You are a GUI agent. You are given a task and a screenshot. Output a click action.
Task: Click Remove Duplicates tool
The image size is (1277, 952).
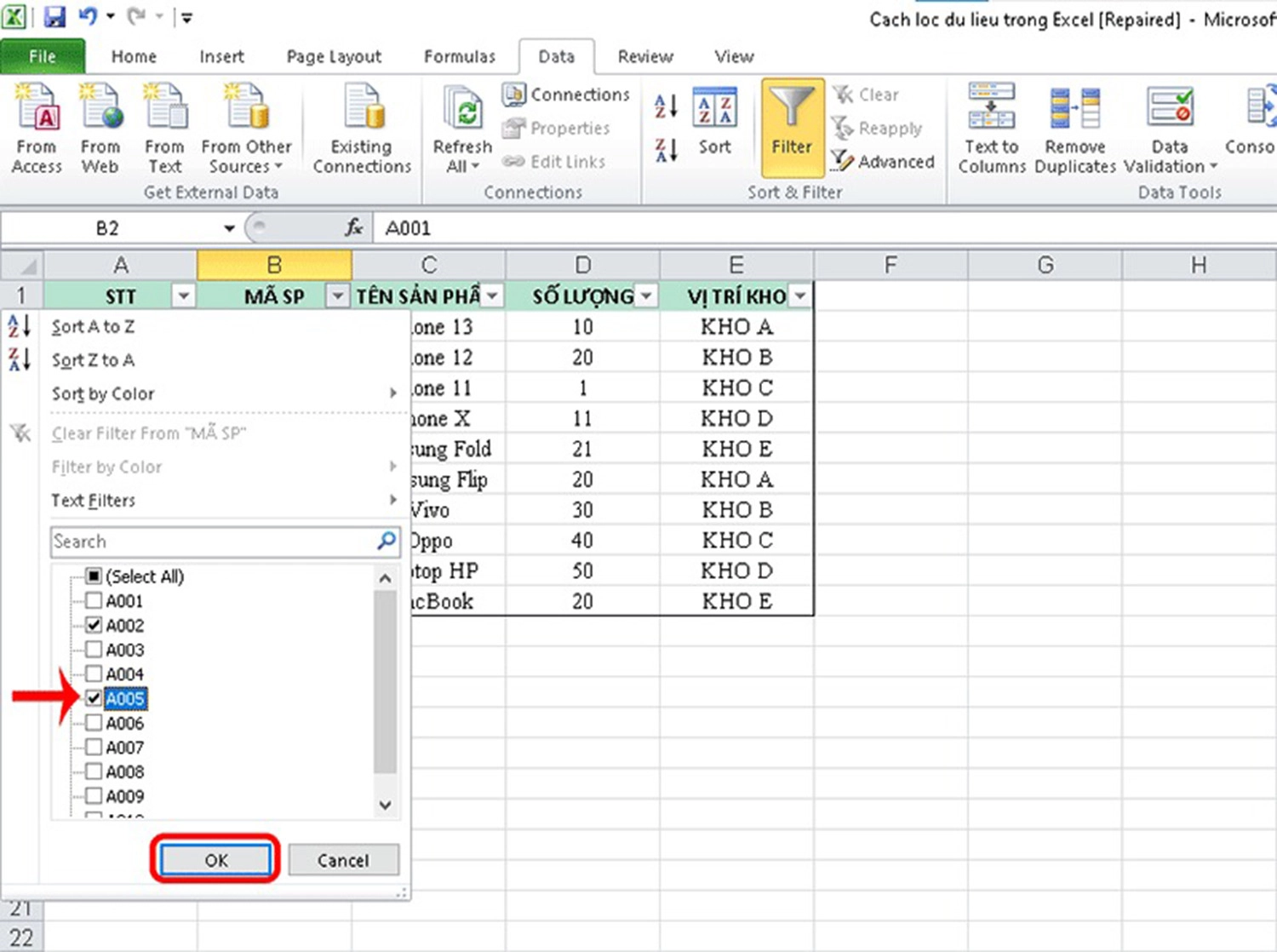[1075, 128]
